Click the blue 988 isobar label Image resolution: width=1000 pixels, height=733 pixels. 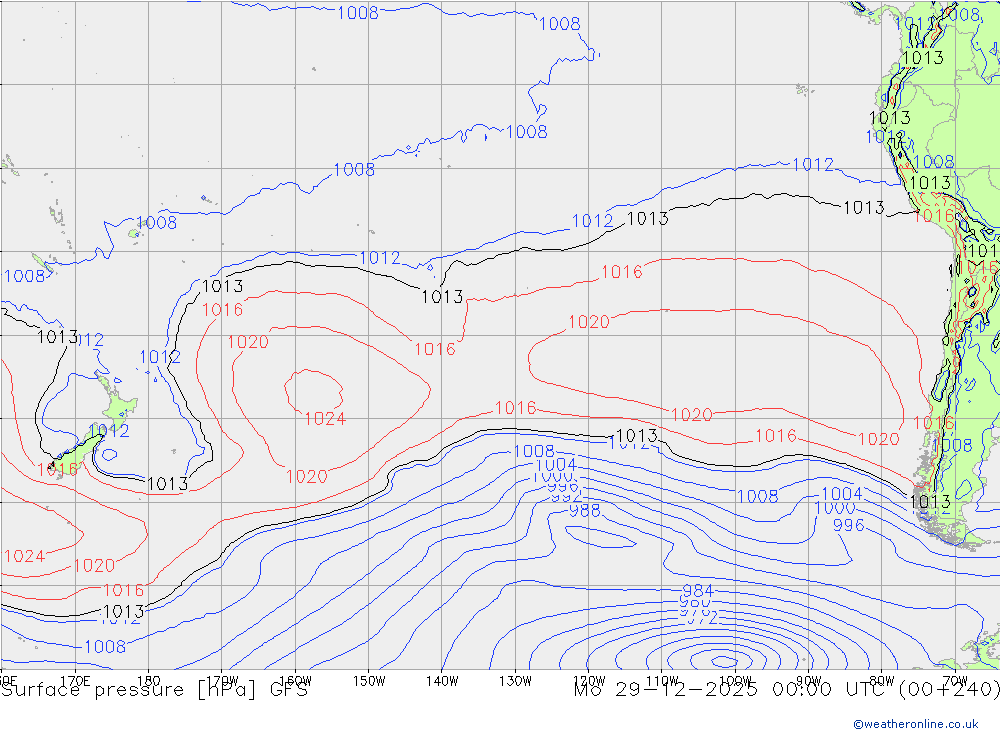click(584, 510)
